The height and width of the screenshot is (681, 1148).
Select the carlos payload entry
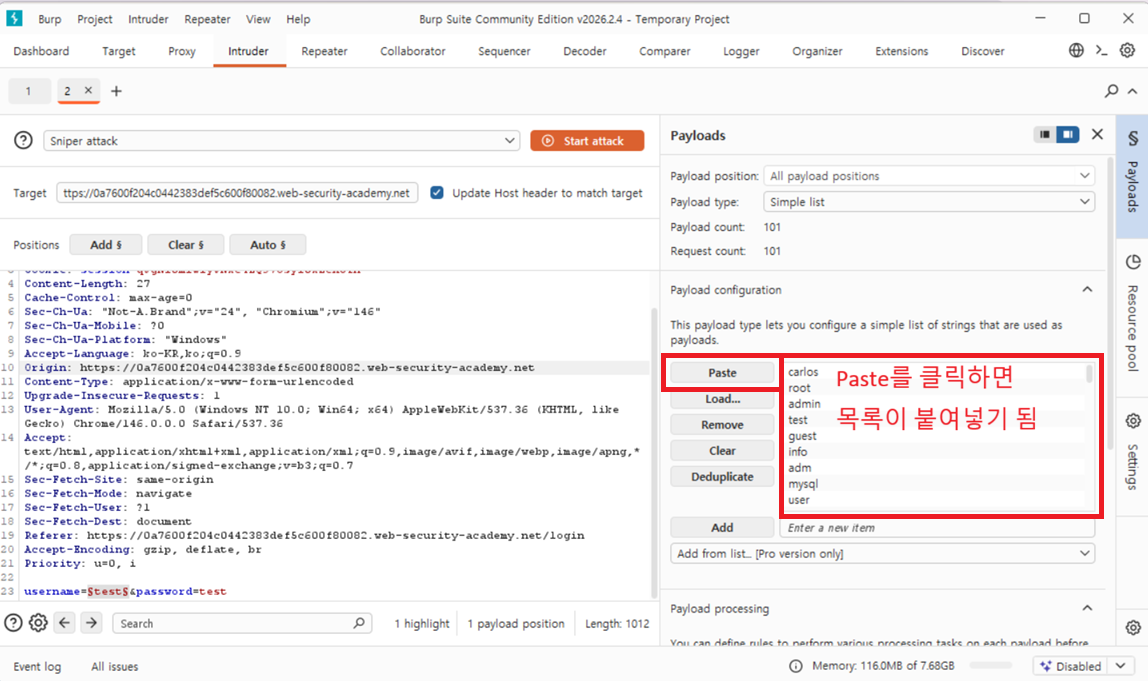click(803, 372)
